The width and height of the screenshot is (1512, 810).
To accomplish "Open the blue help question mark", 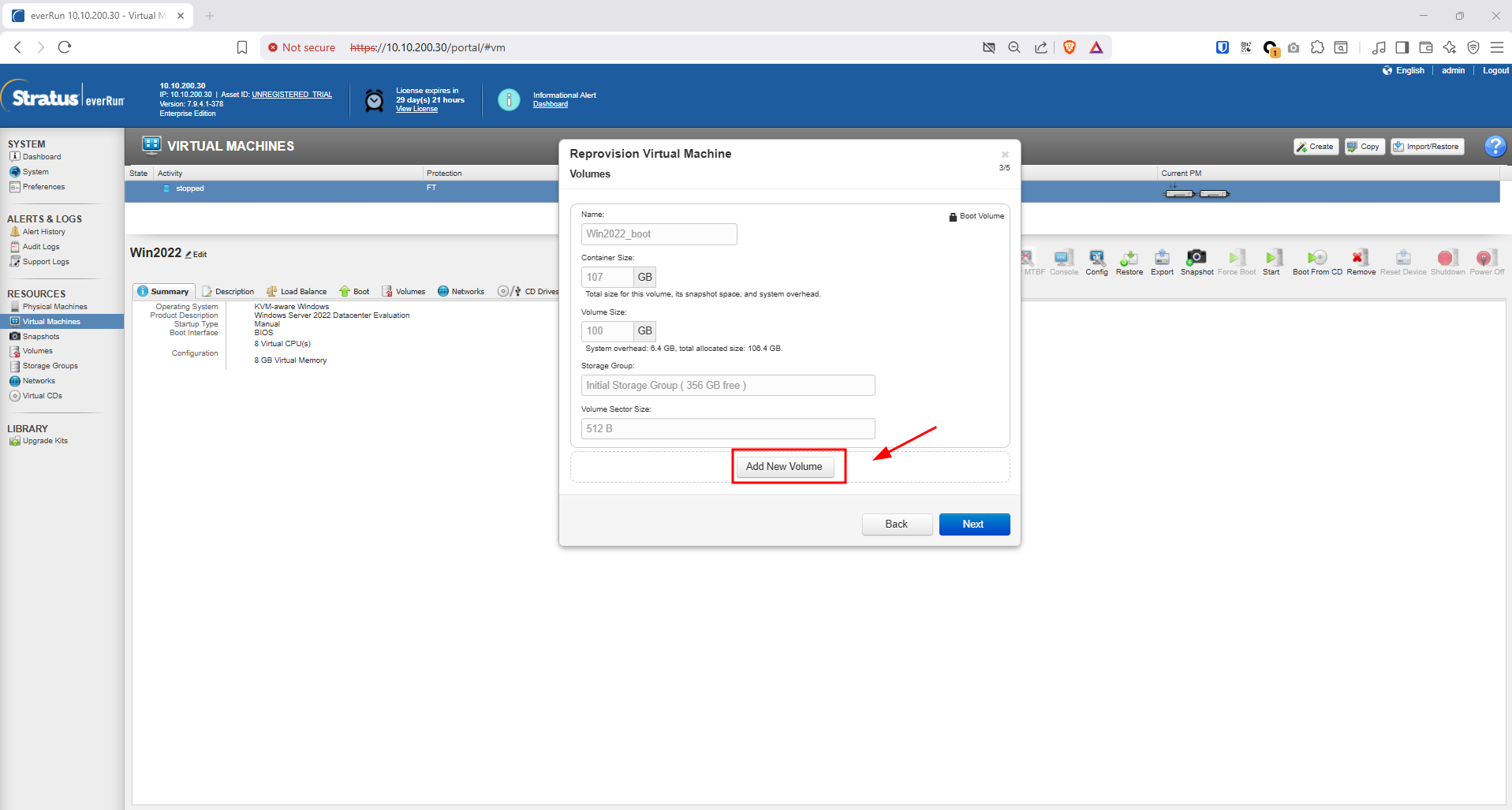I will [1495, 146].
